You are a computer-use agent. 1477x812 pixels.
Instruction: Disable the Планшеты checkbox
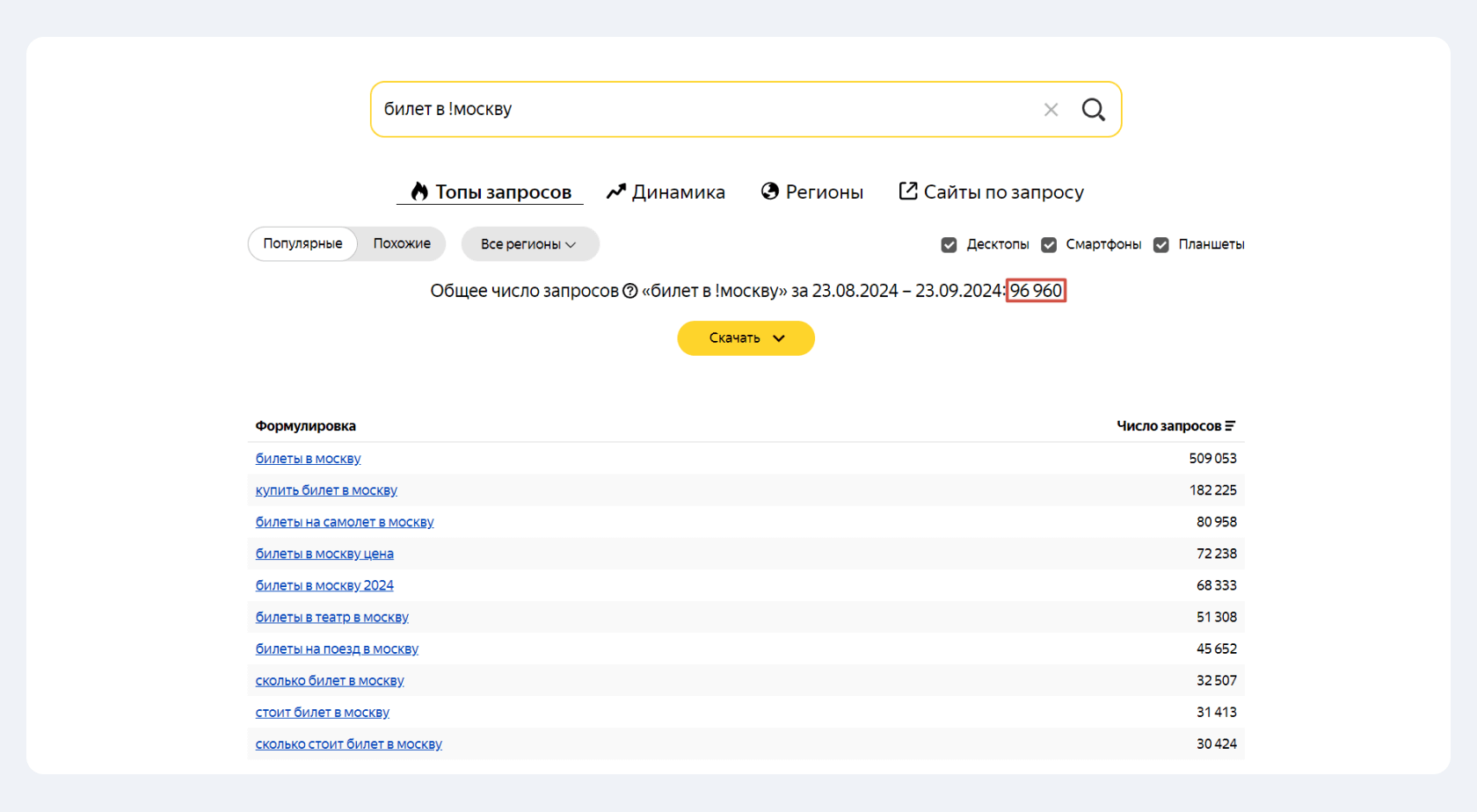(x=1161, y=245)
